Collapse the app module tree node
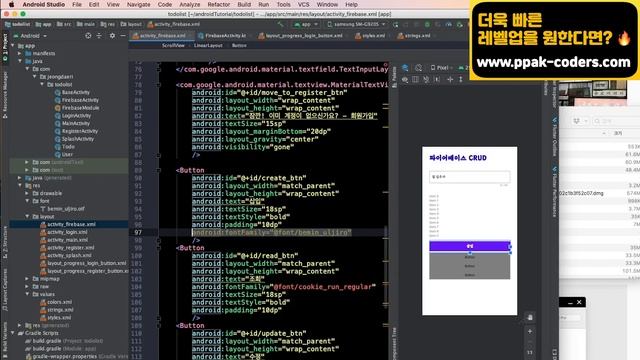 (x=13, y=46)
